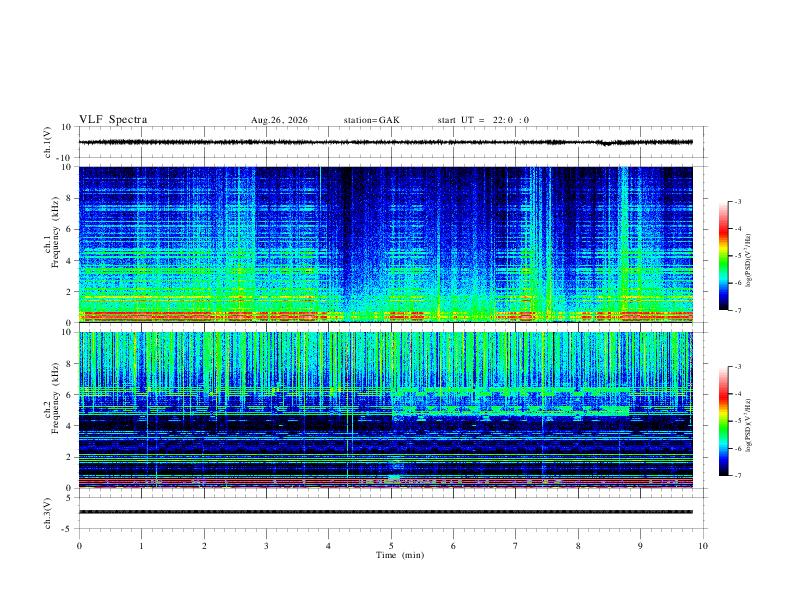Viewport: 792px width, 612px height.
Task: Click the station=GAK label
Action: [x=371, y=120]
